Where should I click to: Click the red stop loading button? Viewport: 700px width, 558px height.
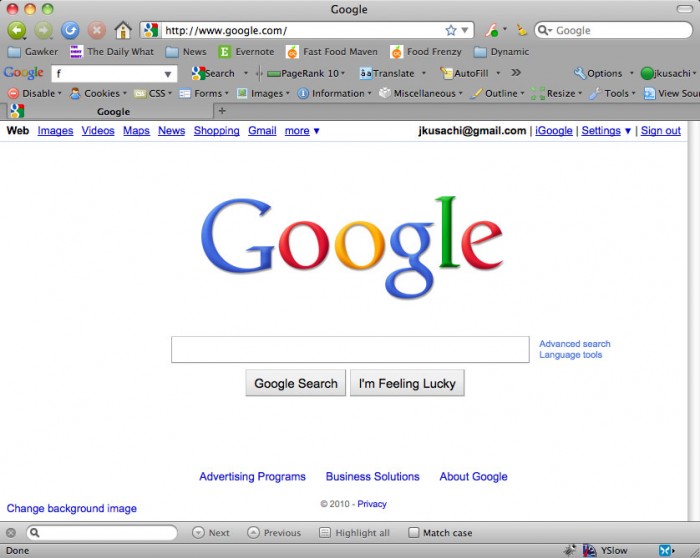[96, 30]
